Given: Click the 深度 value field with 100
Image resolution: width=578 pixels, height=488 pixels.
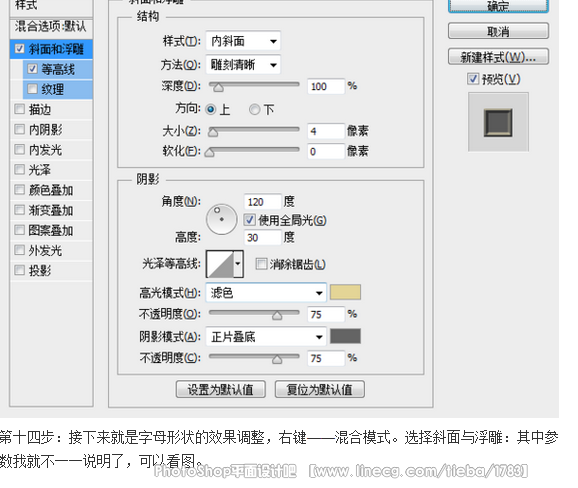Looking at the screenshot, I should point(326,86).
